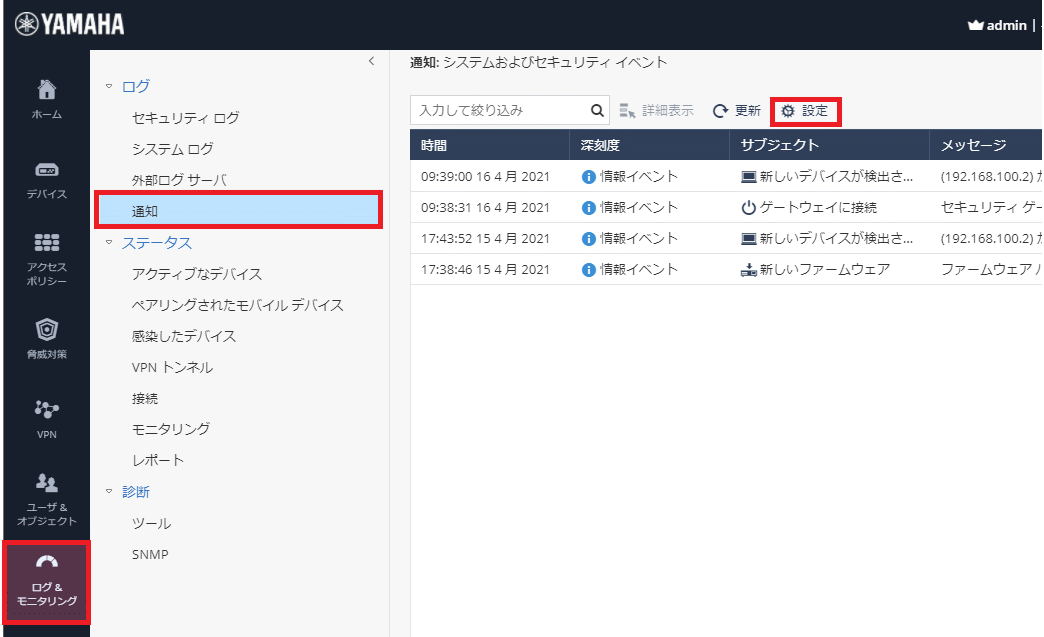1044x637 pixels.
Task: Open セキュリティ ログ in the menu
Action: tap(185, 118)
